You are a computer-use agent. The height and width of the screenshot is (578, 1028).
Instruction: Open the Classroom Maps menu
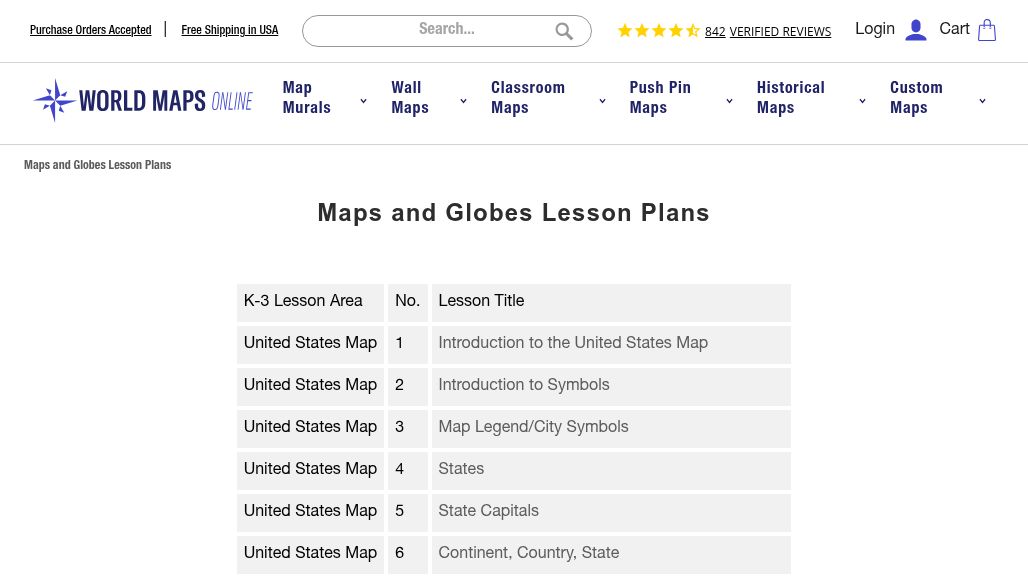pos(528,98)
